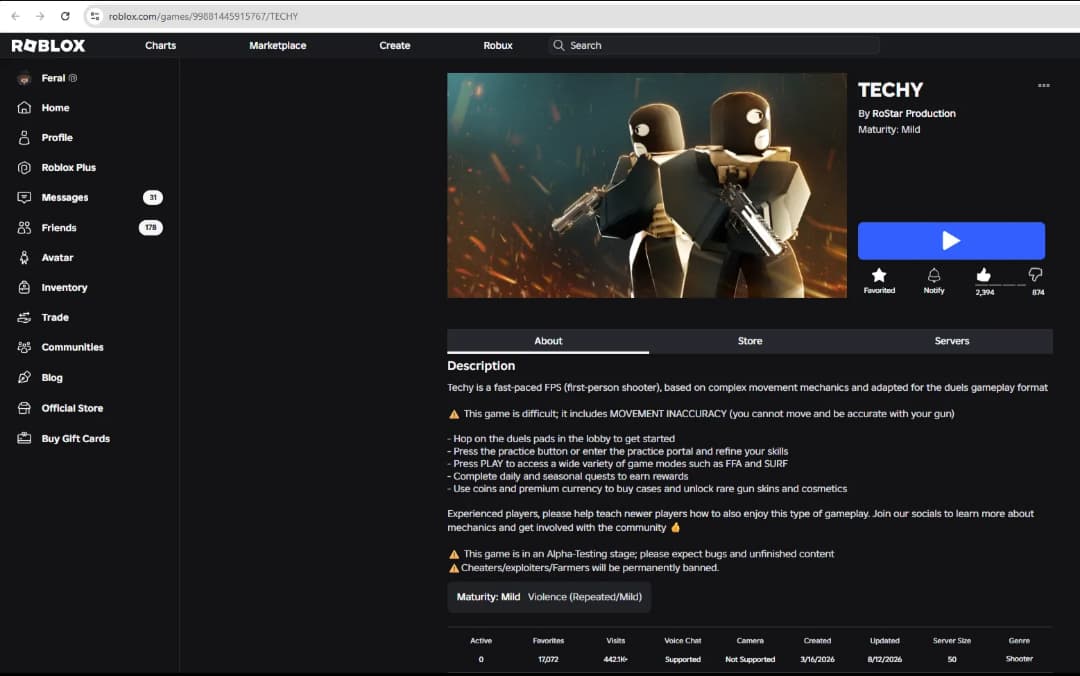Click the Official Store icon
The height and width of the screenshot is (676, 1080).
[24, 408]
